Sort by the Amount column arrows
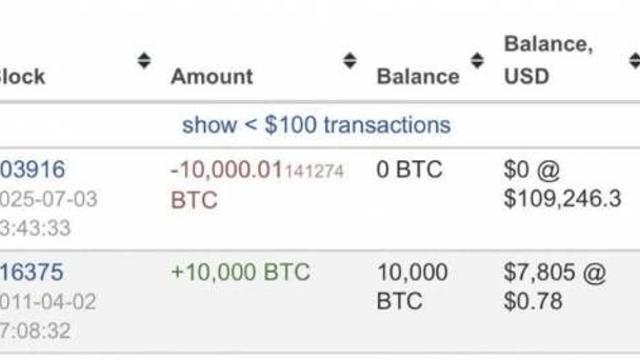 [x=350, y=60]
